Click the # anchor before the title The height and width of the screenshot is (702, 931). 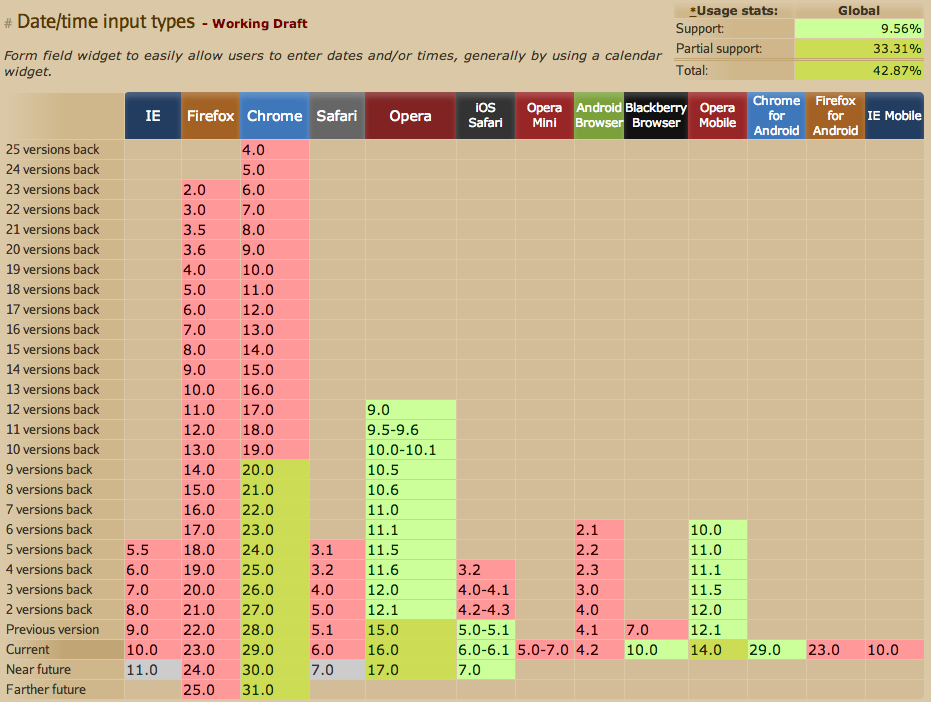pyautogui.click(x=8, y=23)
